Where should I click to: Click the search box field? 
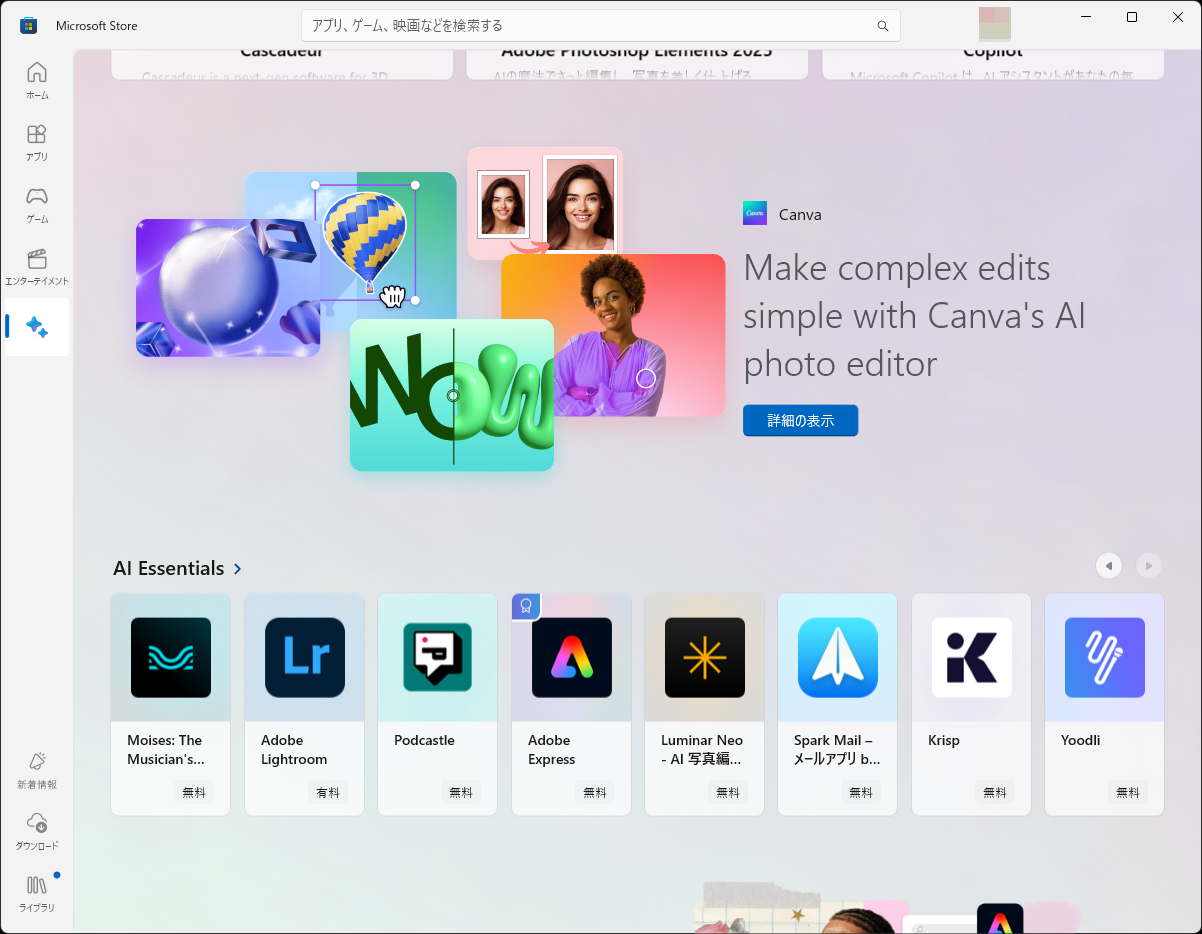coord(601,26)
